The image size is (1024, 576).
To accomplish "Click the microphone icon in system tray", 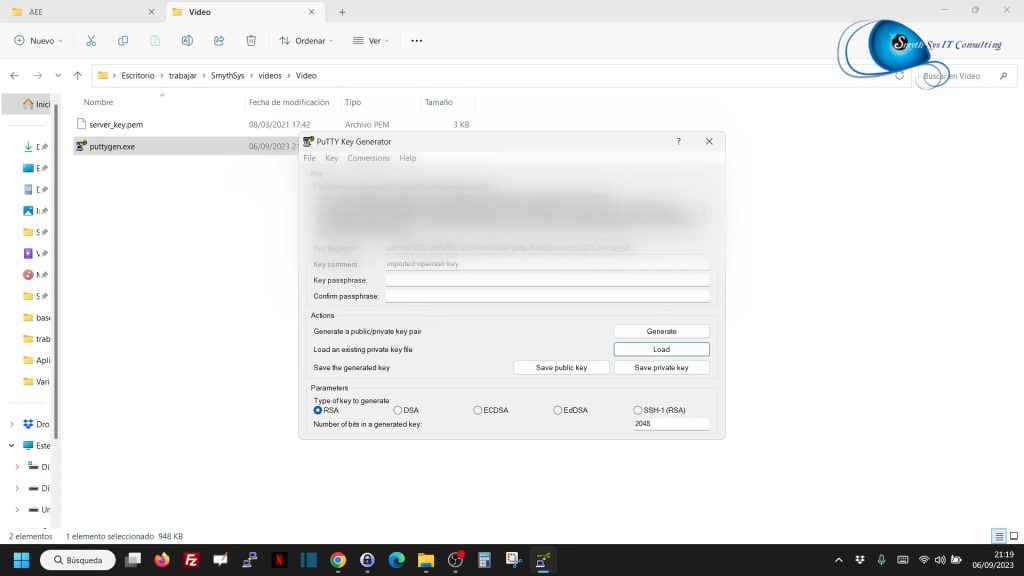I will [x=881, y=560].
